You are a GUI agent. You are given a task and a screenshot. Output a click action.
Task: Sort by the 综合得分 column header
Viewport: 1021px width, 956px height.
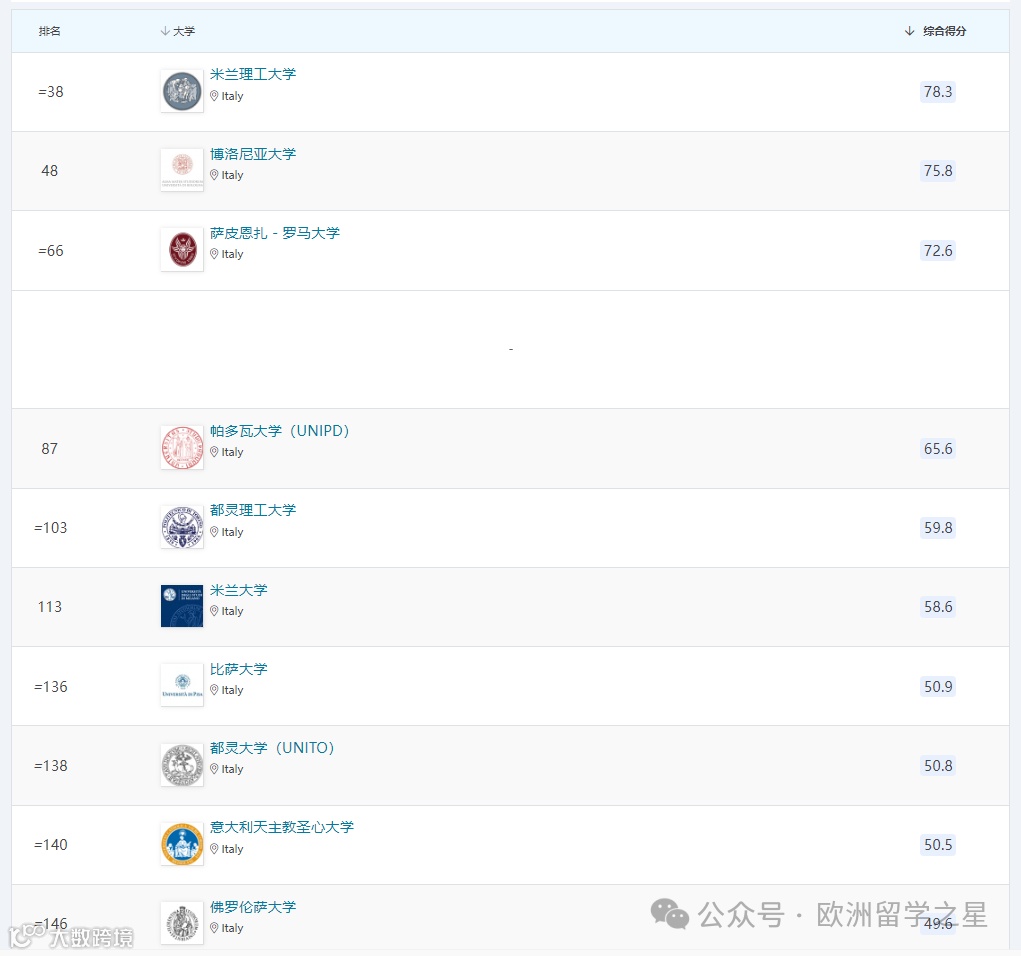point(936,31)
